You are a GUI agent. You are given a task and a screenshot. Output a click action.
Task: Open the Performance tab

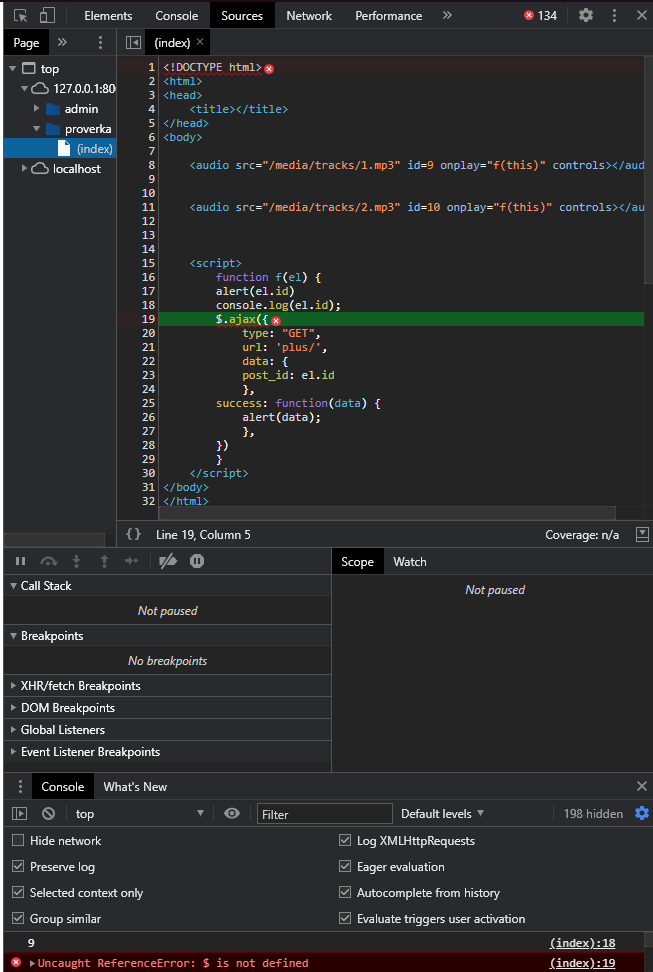tap(388, 15)
